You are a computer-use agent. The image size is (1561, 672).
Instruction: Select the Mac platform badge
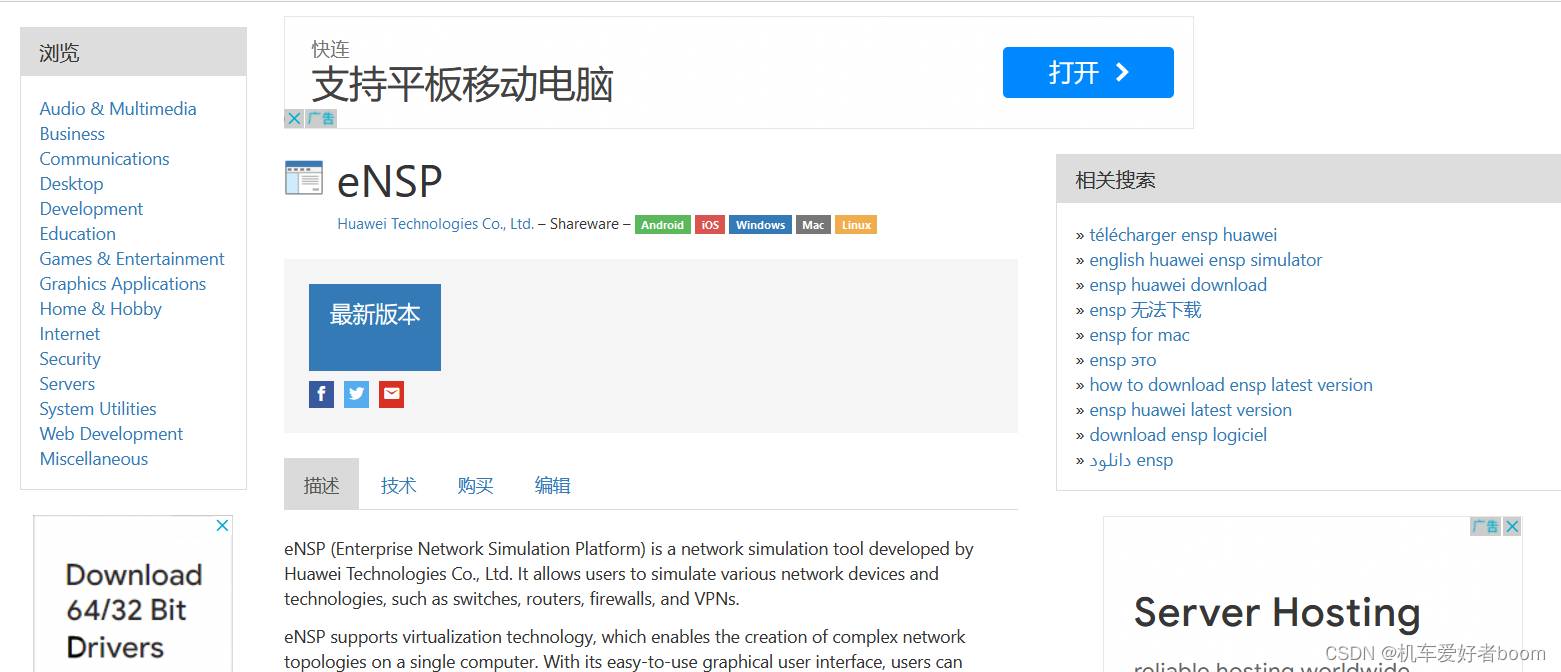[813, 225]
